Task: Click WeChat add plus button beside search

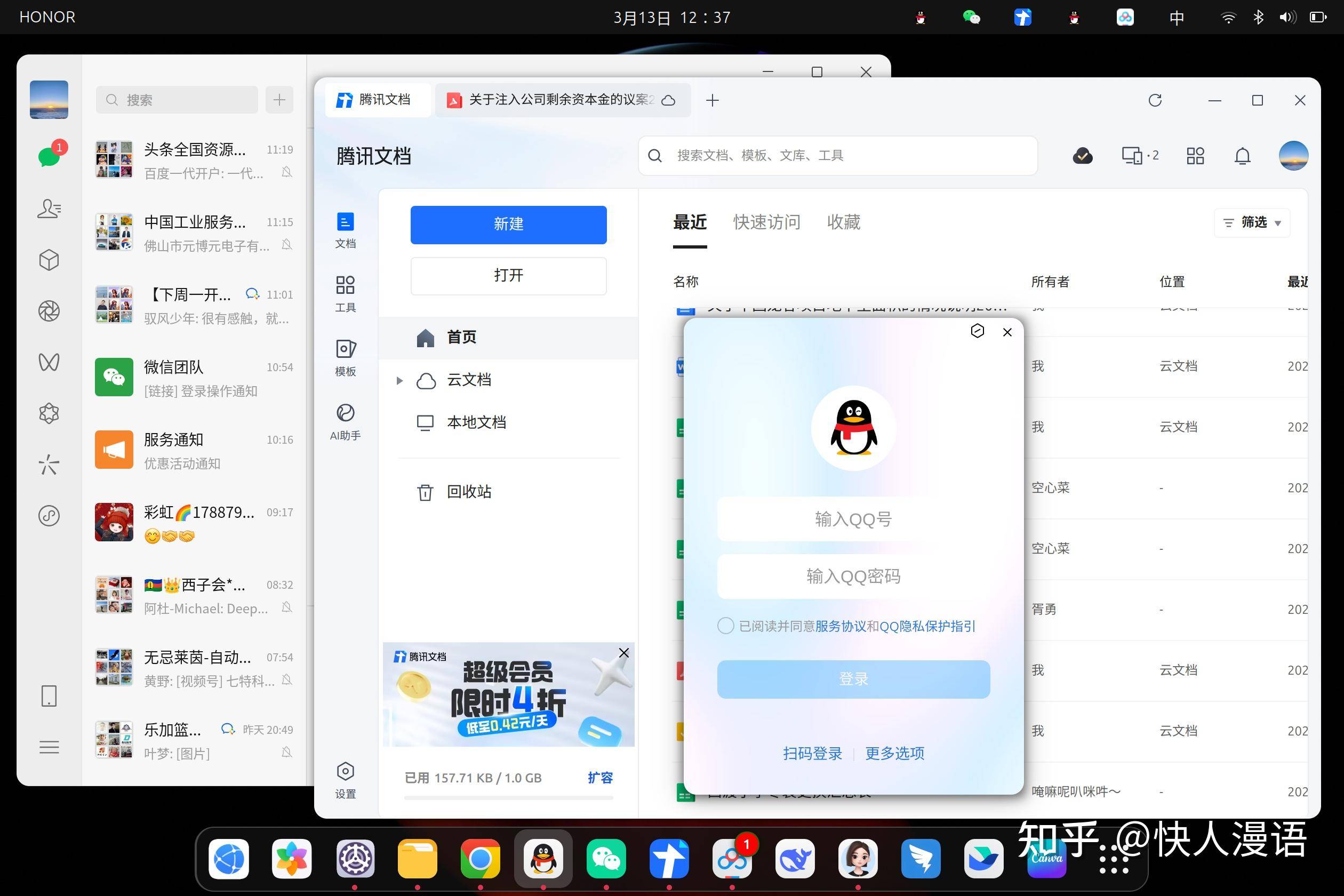Action: (x=279, y=100)
